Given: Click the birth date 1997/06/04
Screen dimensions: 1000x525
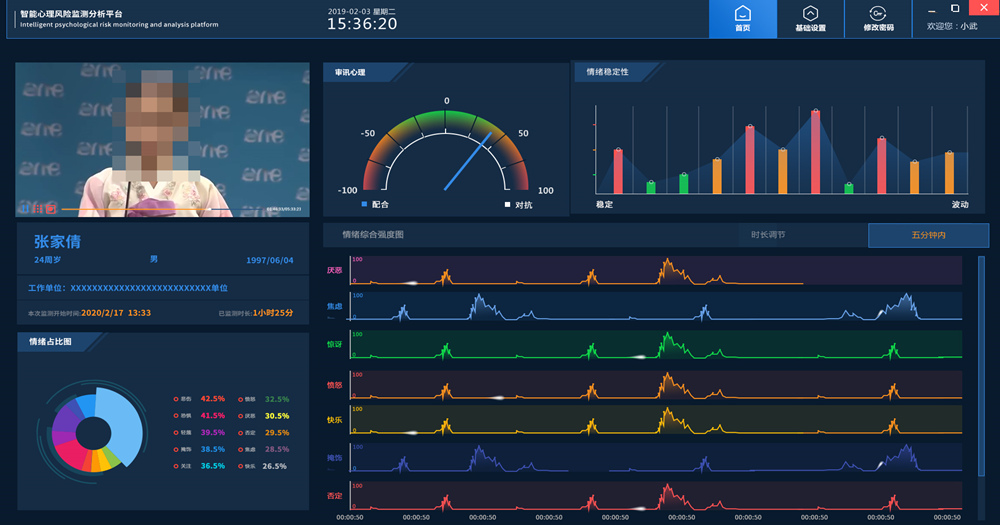Looking at the screenshot, I should tap(270, 260).
